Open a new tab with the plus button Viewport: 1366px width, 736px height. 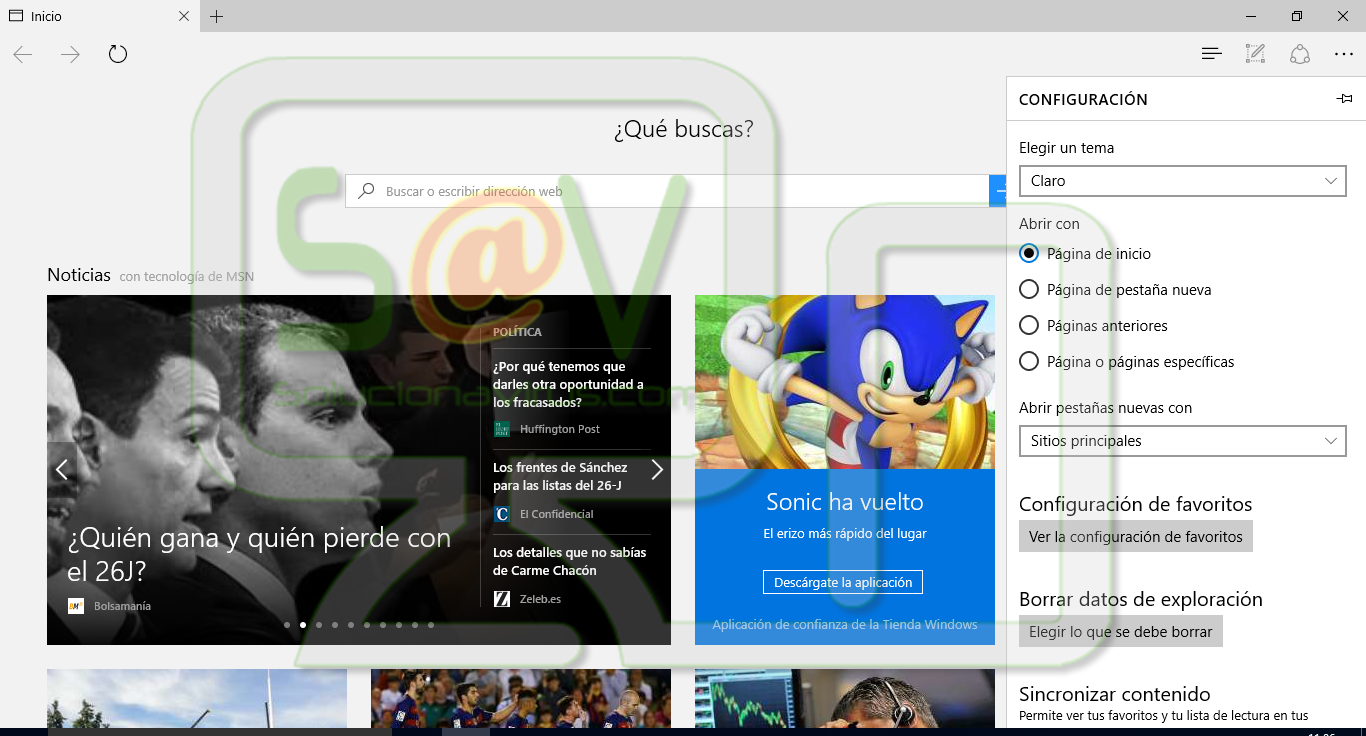[217, 16]
